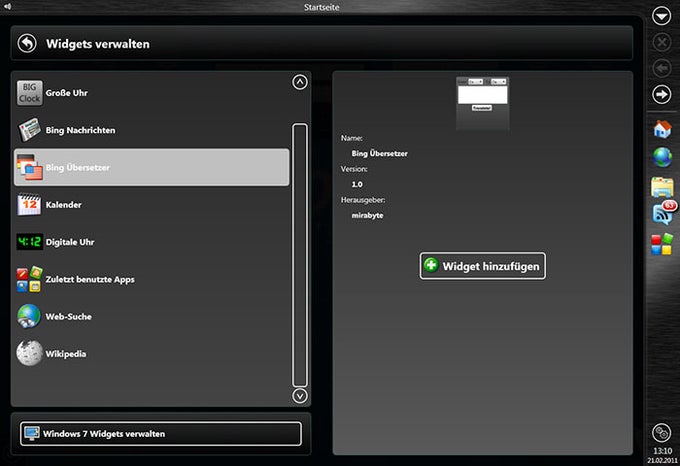Click the Widgets verwalten heading

[x=98, y=44]
